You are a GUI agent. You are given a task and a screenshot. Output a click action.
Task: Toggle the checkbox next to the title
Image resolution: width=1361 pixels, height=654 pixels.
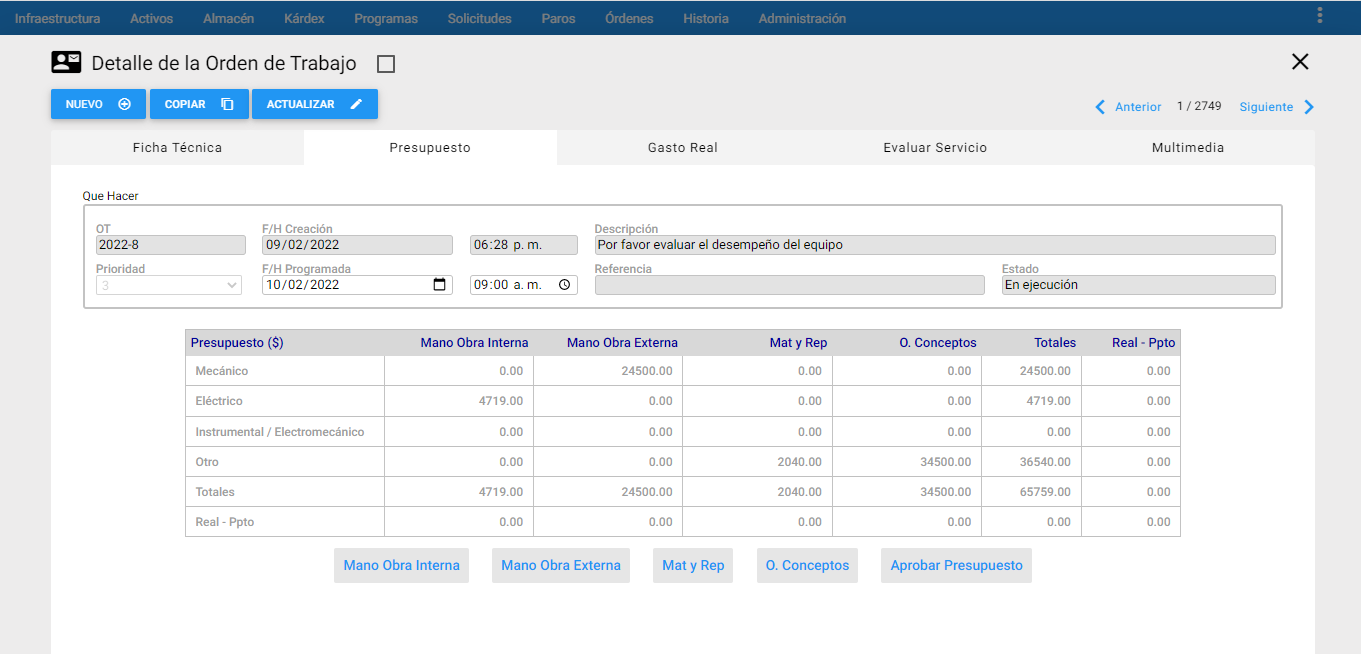point(386,64)
